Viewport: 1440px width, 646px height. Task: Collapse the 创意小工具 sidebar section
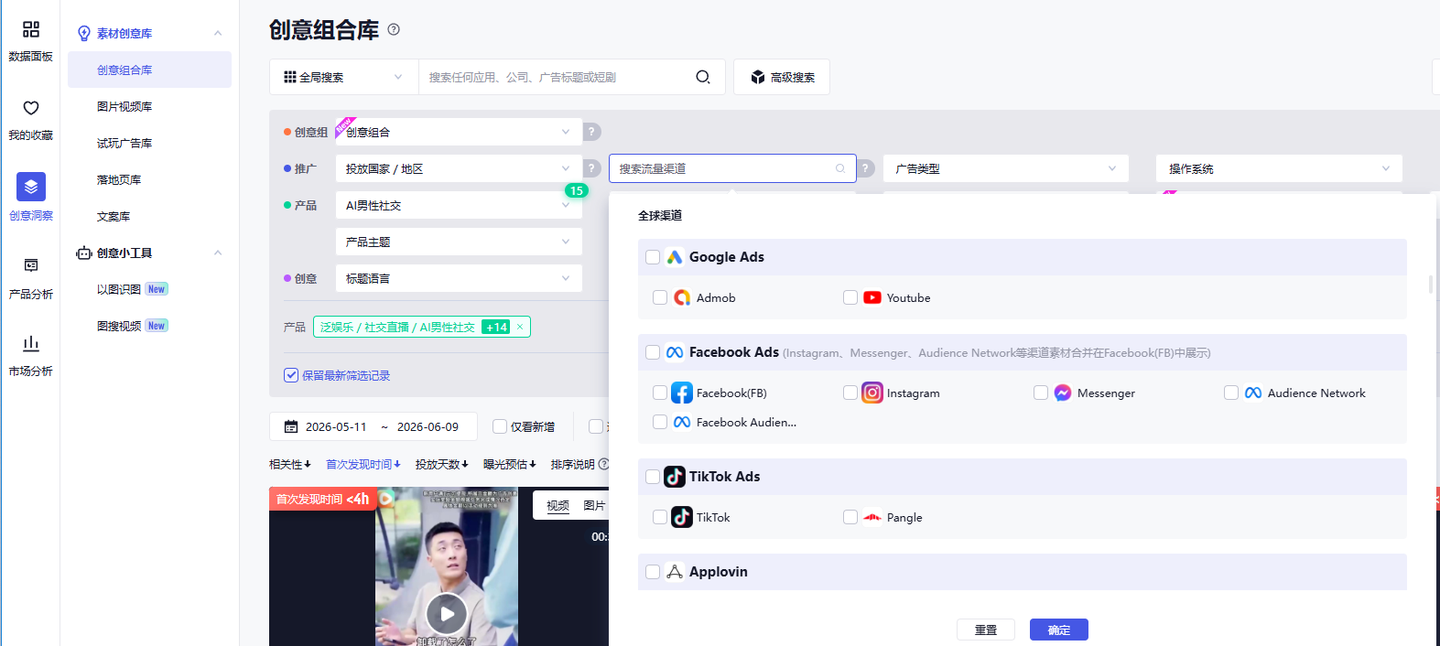(218, 253)
